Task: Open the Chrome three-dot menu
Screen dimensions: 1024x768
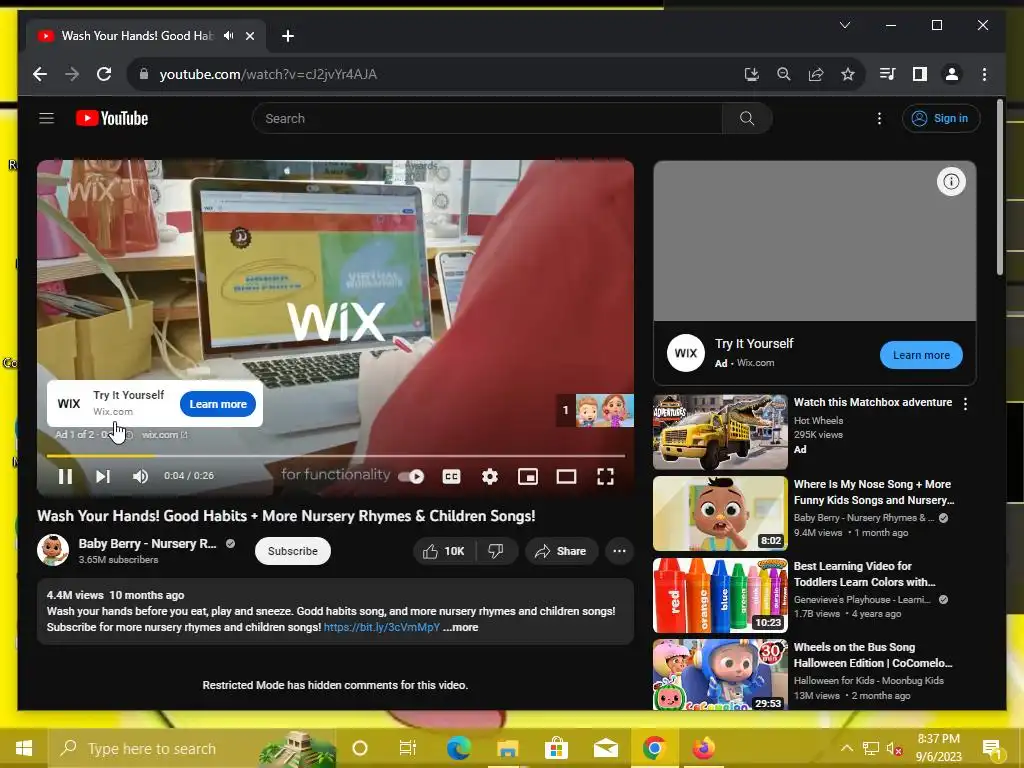Action: [x=984, y=74]
